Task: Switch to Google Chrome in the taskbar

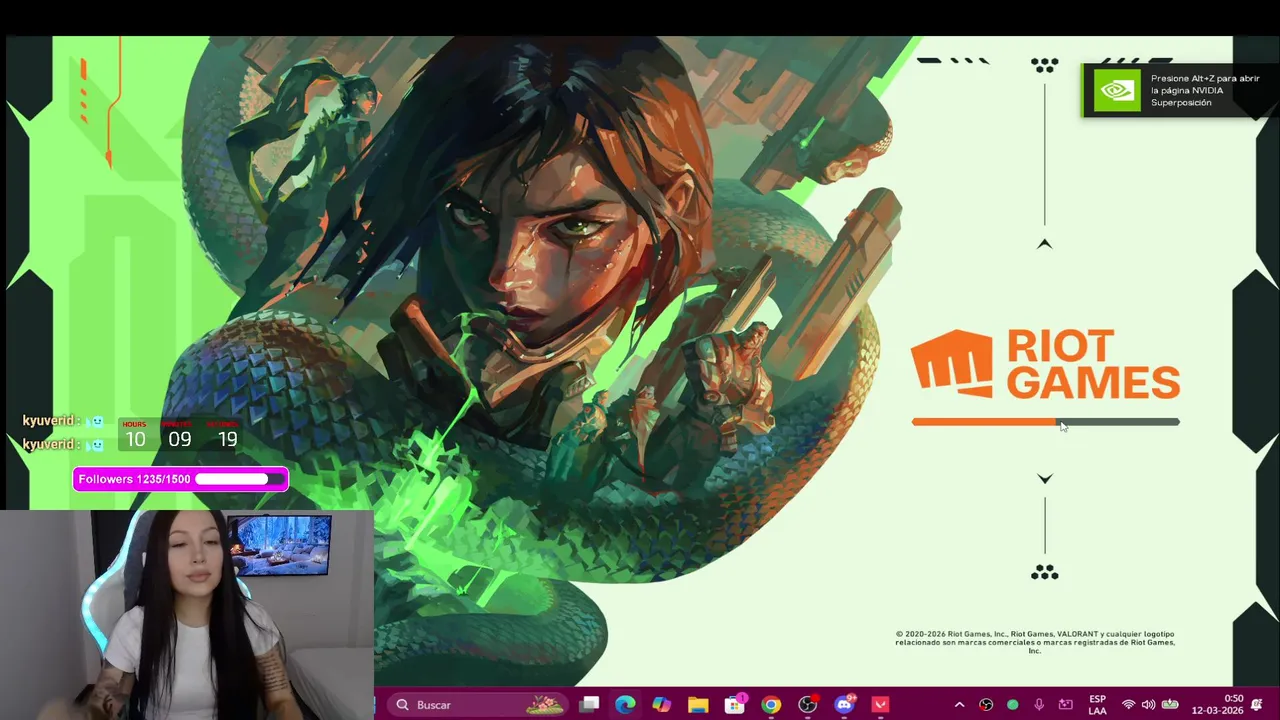Action: point(771,705)
